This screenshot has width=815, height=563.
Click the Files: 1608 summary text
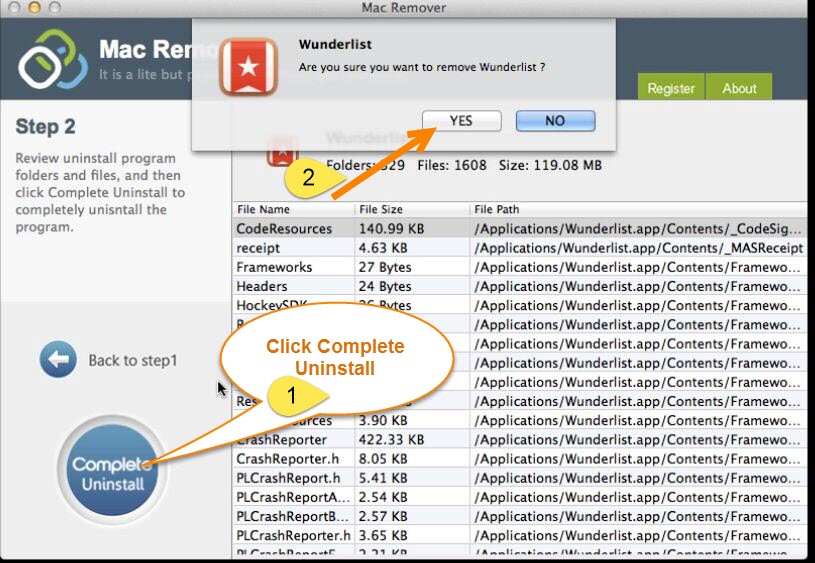(x=452, y=165)
